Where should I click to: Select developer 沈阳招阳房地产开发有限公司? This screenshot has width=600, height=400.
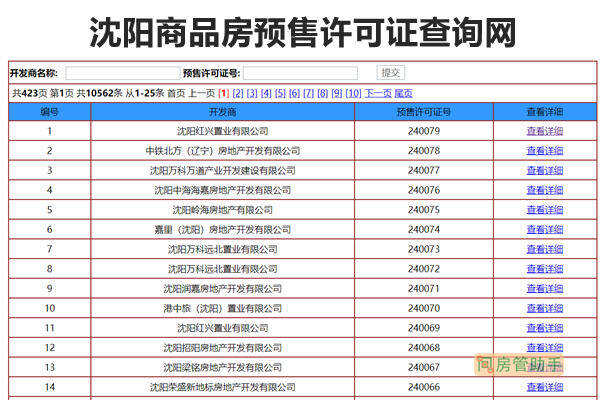click(x=223, y=348)
